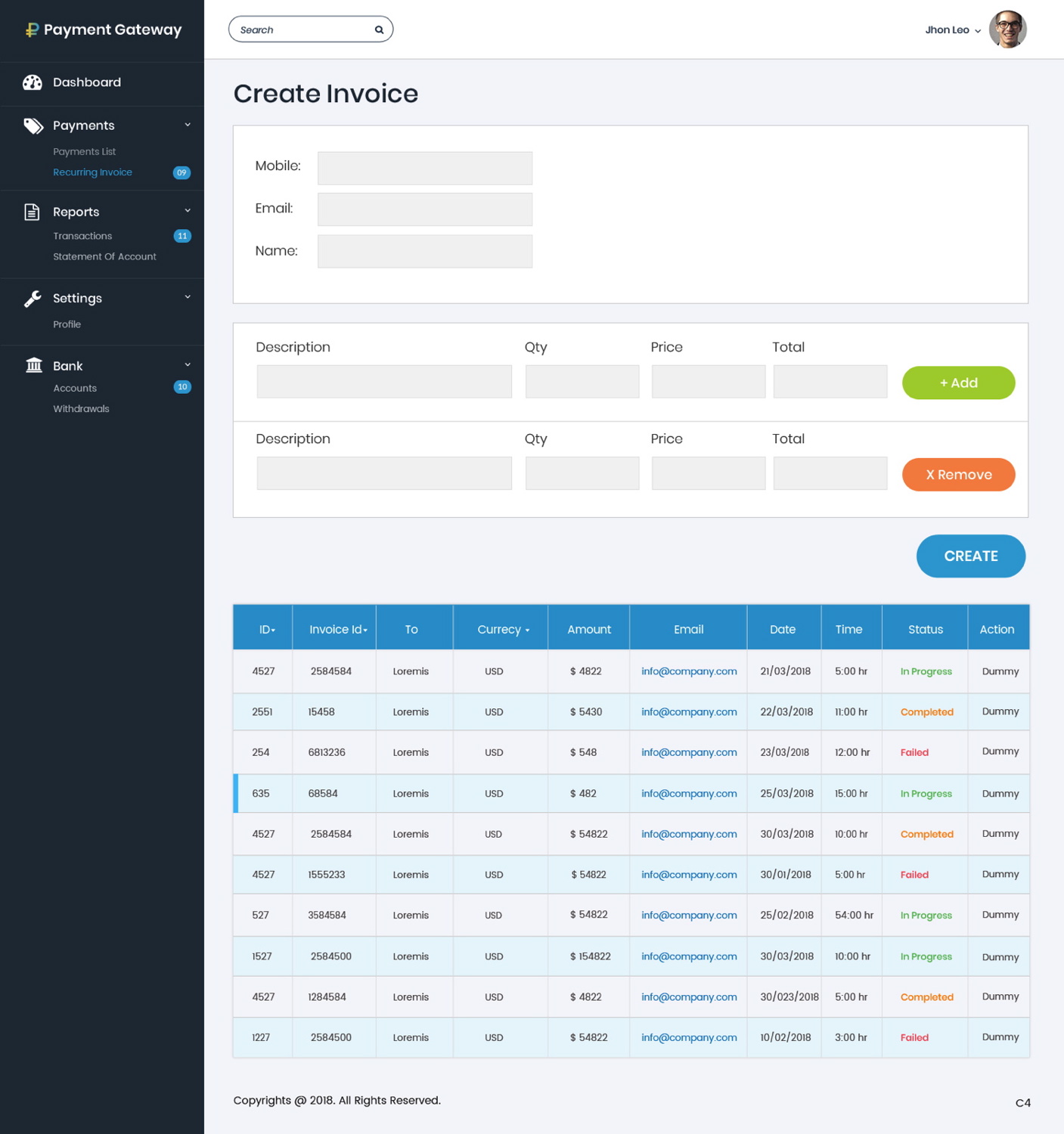Image resolution: width=1064 pixels, height=1134 pixels.
Task: Select the Withdrawals menu item
Action: click(x=81, y=409)
